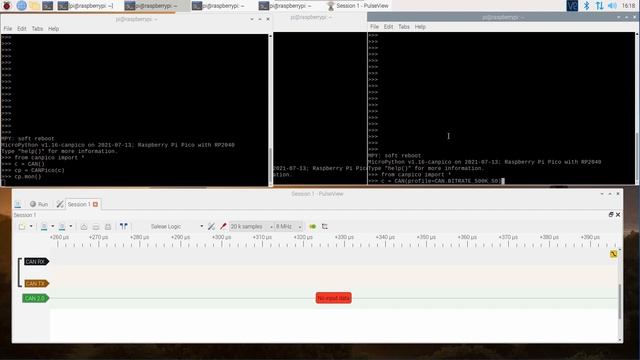The width and height of the screenshot is (640, 360).
Task: Open the network tray icon
Action: 599,5
